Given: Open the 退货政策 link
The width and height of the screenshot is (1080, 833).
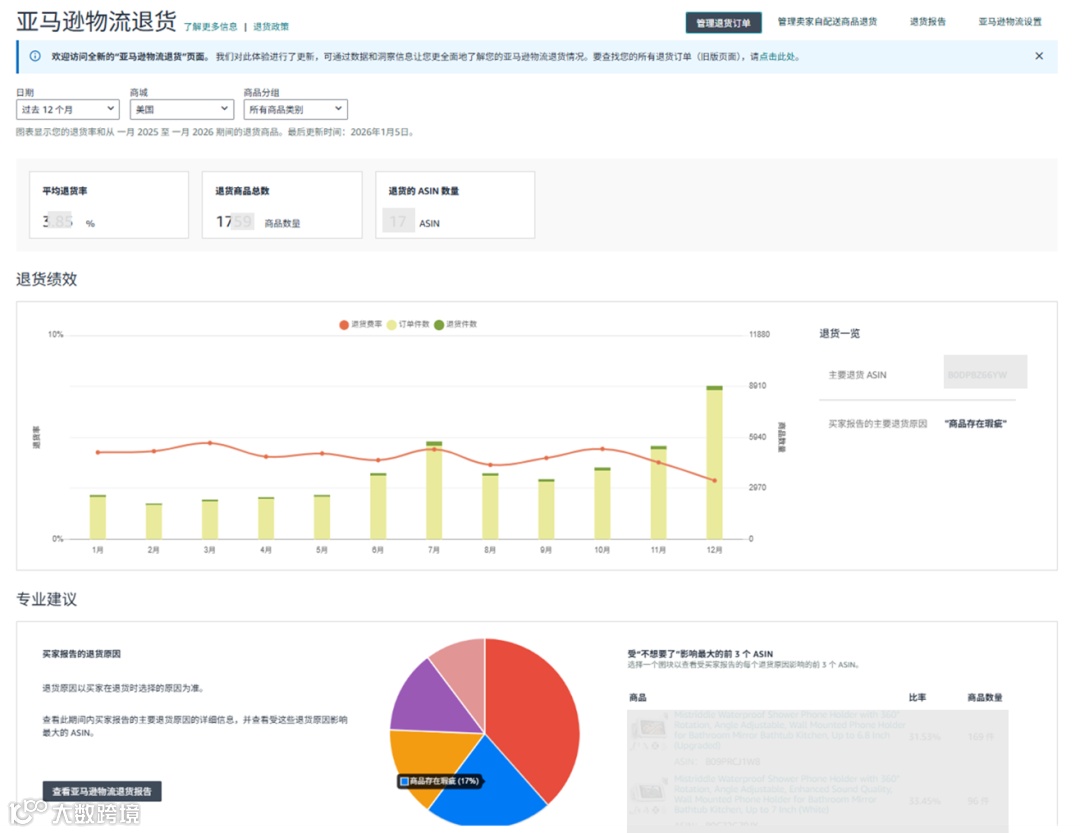Looking at the screenshot, I should [x=271, y=27].
